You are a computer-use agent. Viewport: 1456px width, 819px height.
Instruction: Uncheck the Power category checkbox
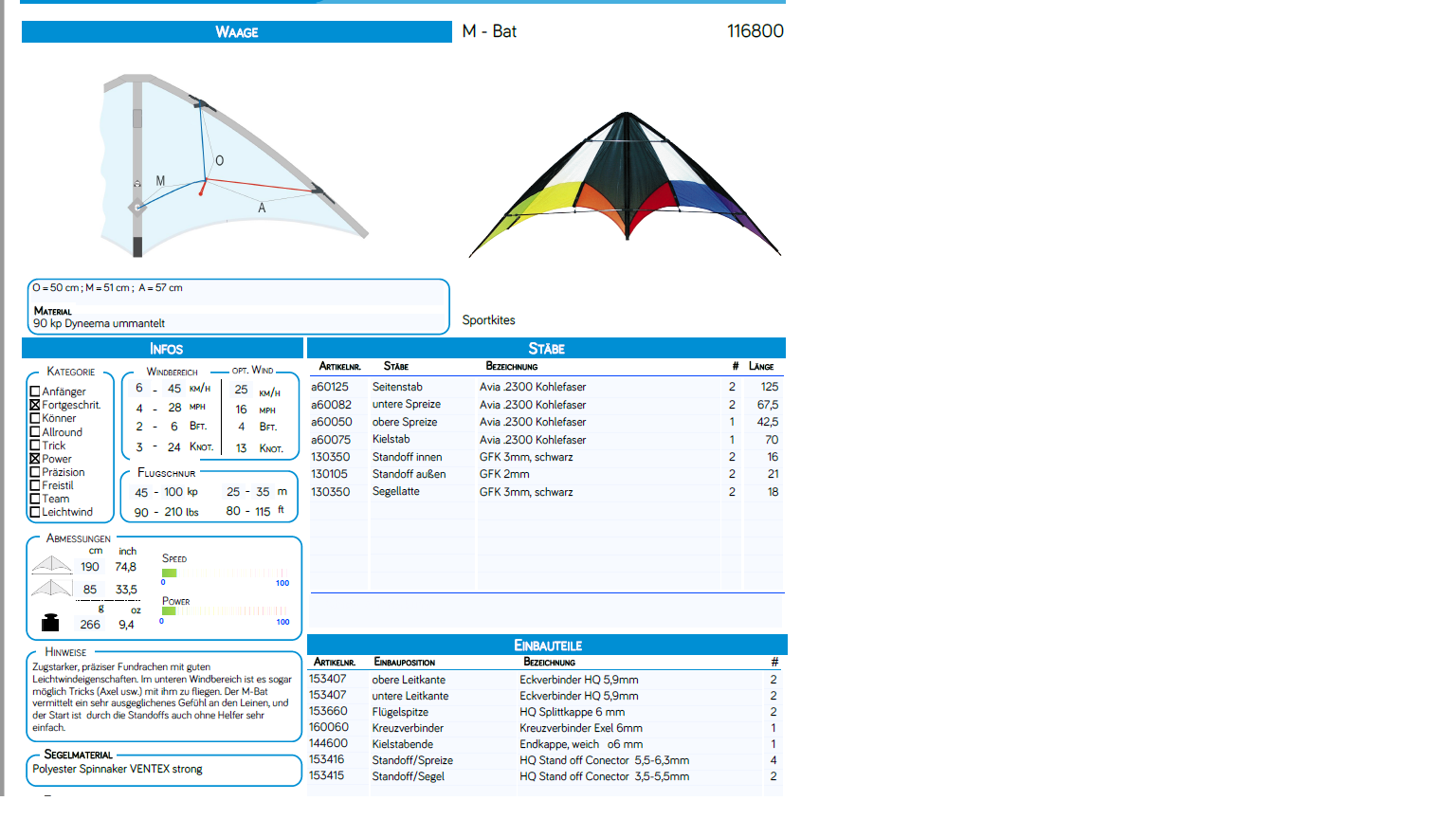[x=35, y=459]
